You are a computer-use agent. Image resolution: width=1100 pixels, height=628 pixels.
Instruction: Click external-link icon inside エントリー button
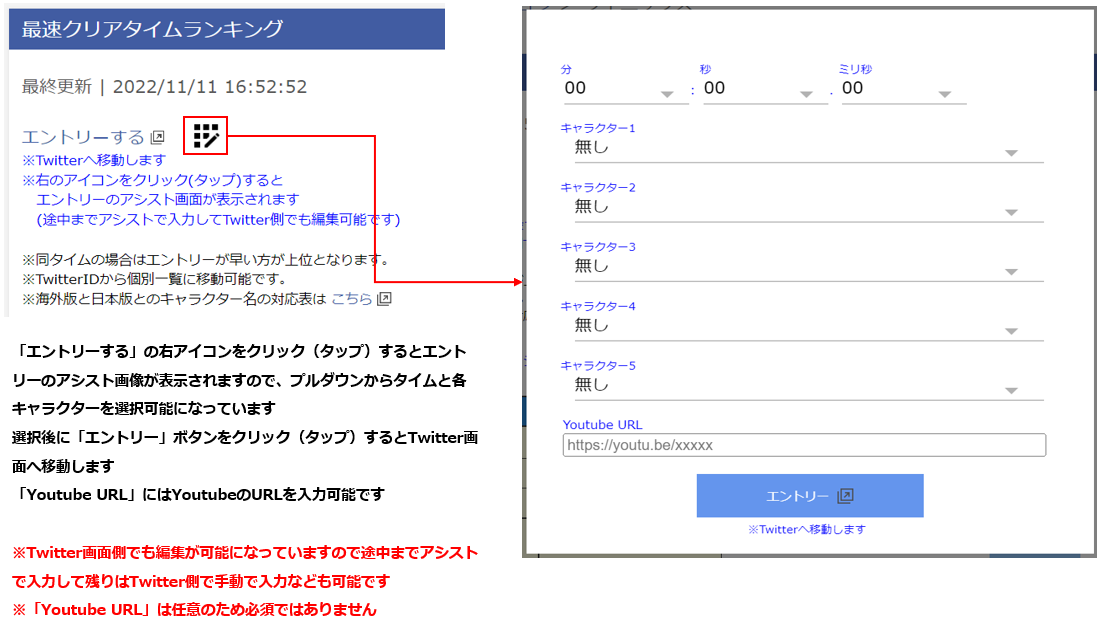pyautogui.click(x=845, y=496)
